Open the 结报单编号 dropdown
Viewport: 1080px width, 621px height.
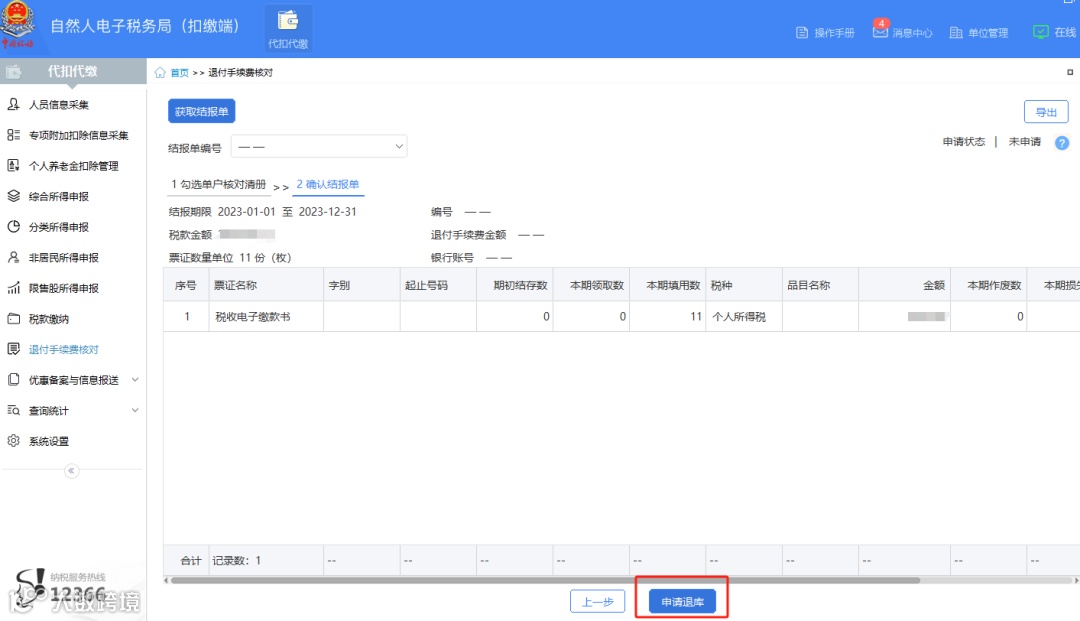pos(319,147)
